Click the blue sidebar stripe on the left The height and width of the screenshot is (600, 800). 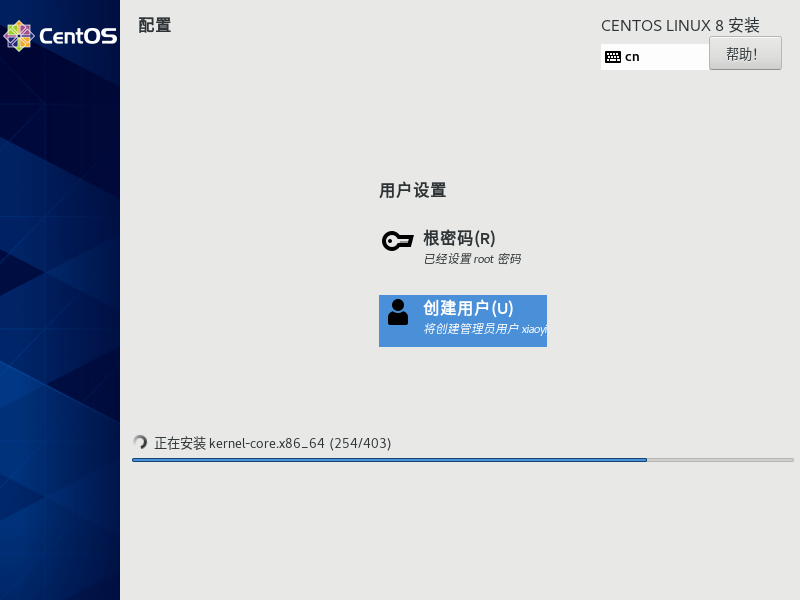60,300
